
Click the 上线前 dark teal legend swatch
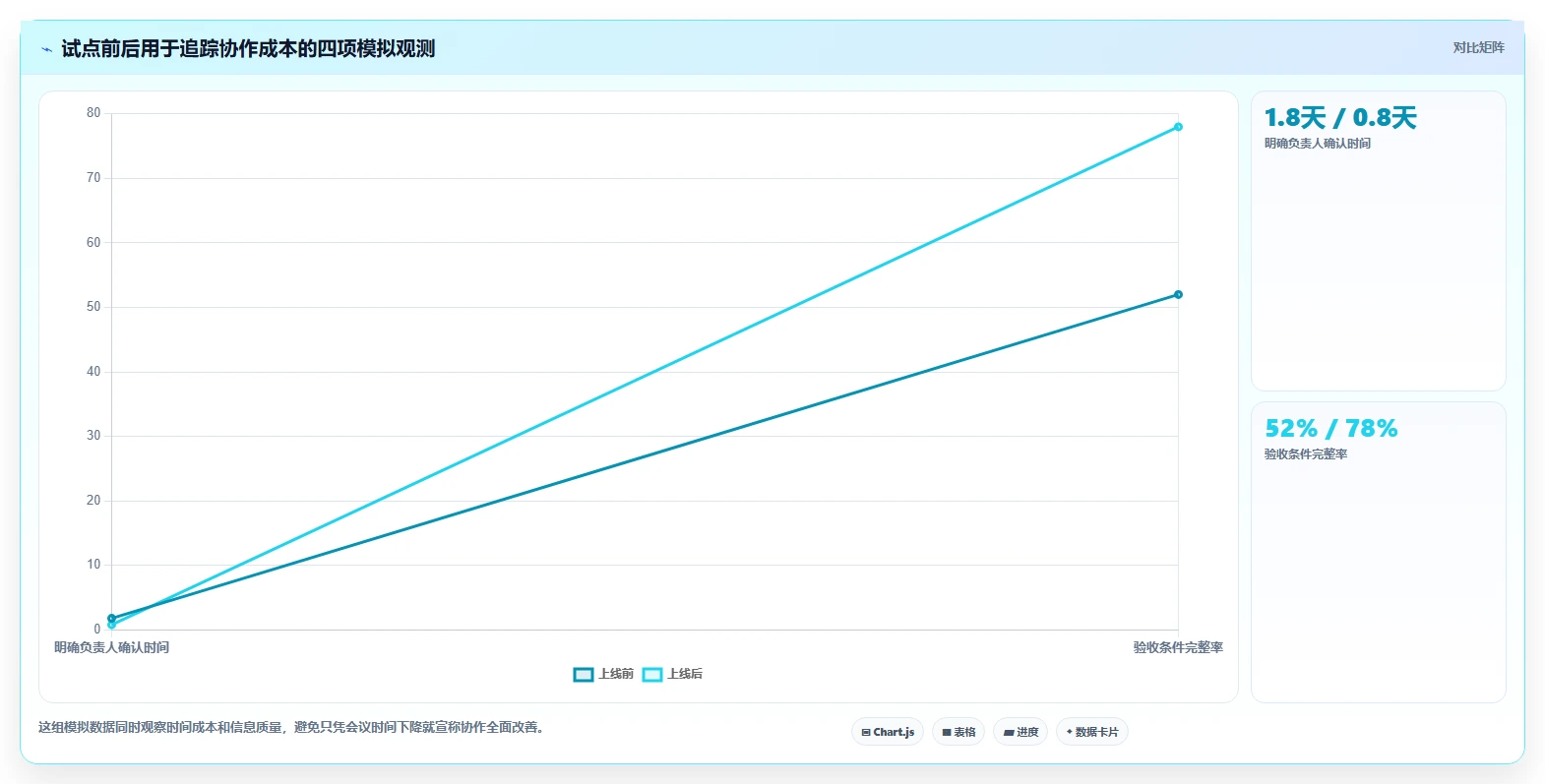[583, 674]
